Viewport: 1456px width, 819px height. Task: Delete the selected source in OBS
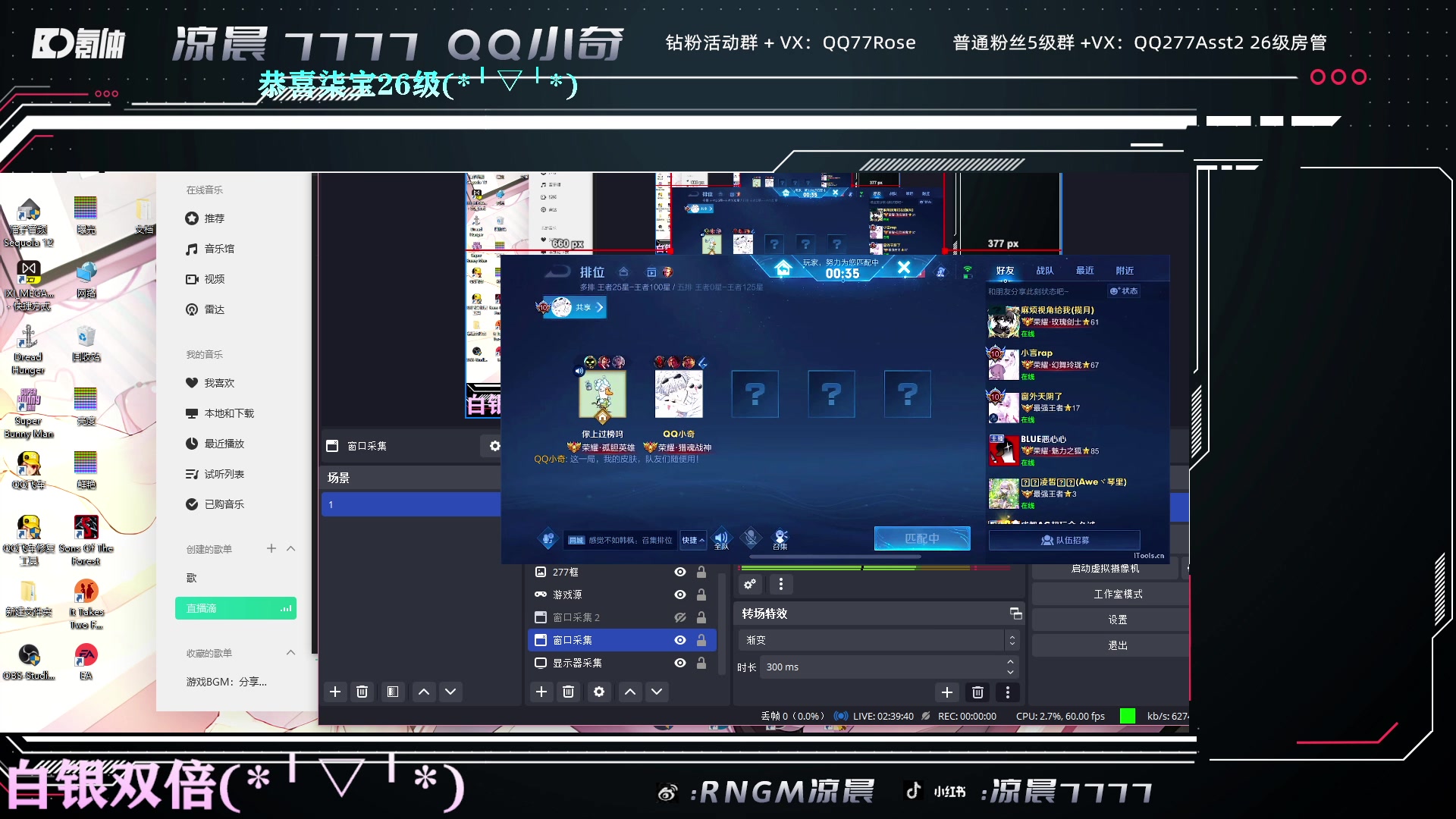click(x=568, y=692)
